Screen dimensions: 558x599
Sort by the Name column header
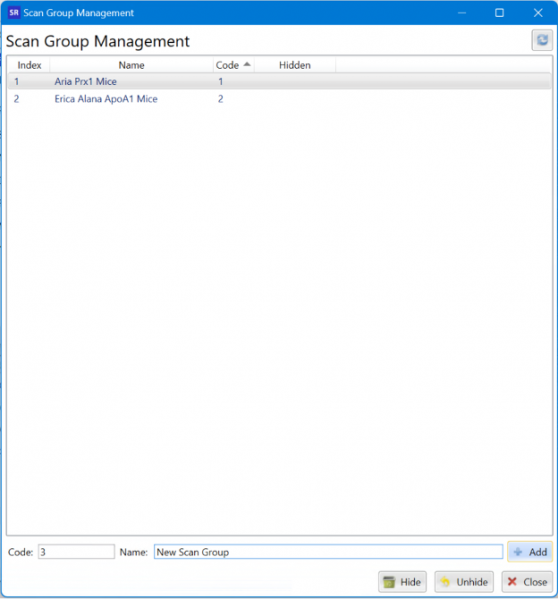[x=131, y=65]
